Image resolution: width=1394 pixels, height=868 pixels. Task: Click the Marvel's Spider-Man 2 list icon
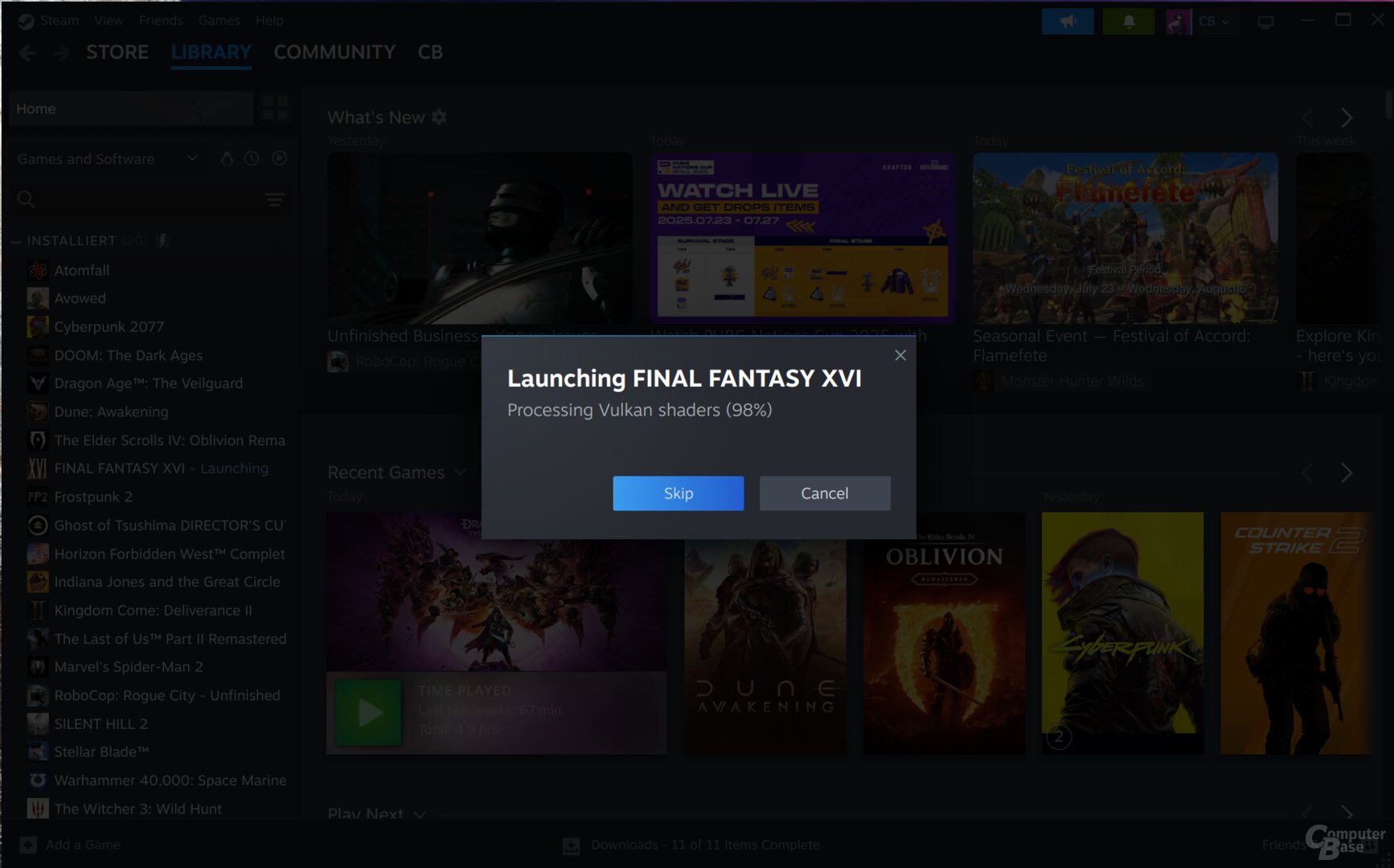37,667
